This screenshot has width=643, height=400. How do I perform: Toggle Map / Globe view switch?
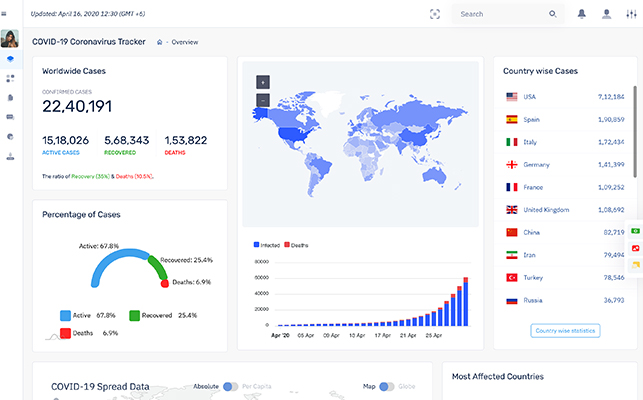(387, 385)
